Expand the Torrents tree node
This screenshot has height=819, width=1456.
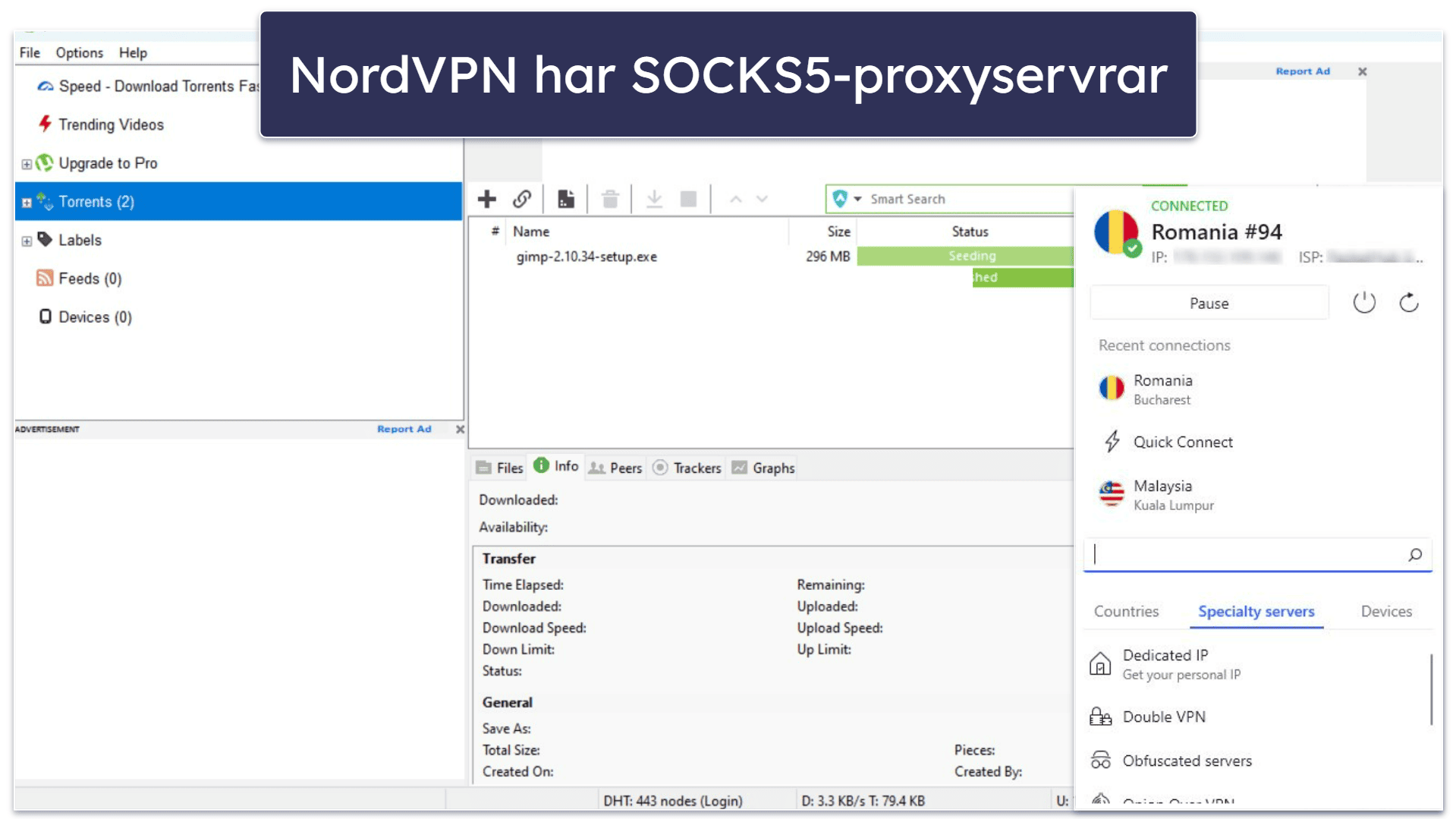coord(27,203)
